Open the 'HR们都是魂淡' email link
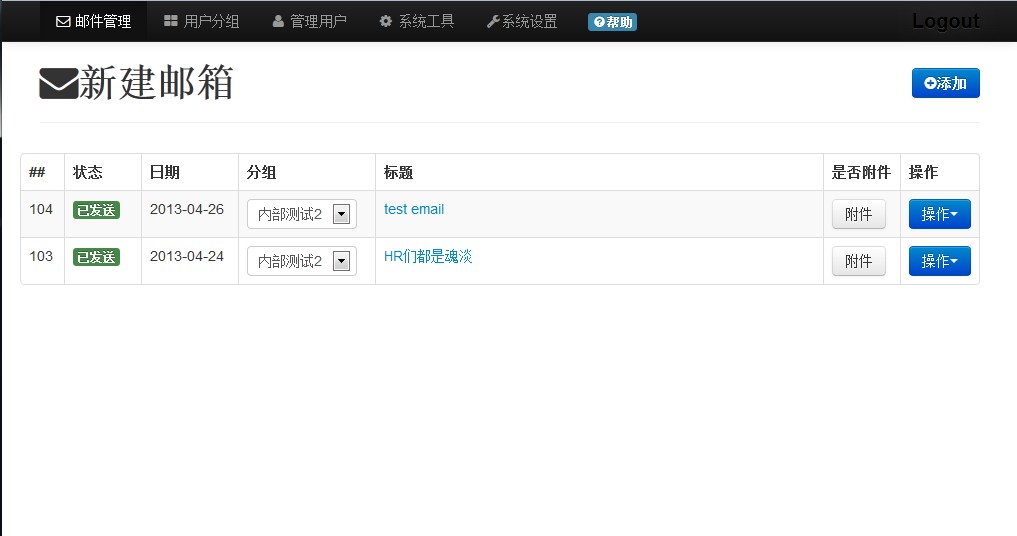The height and width of the screenshot is (536, 1017). coord(428,256)
